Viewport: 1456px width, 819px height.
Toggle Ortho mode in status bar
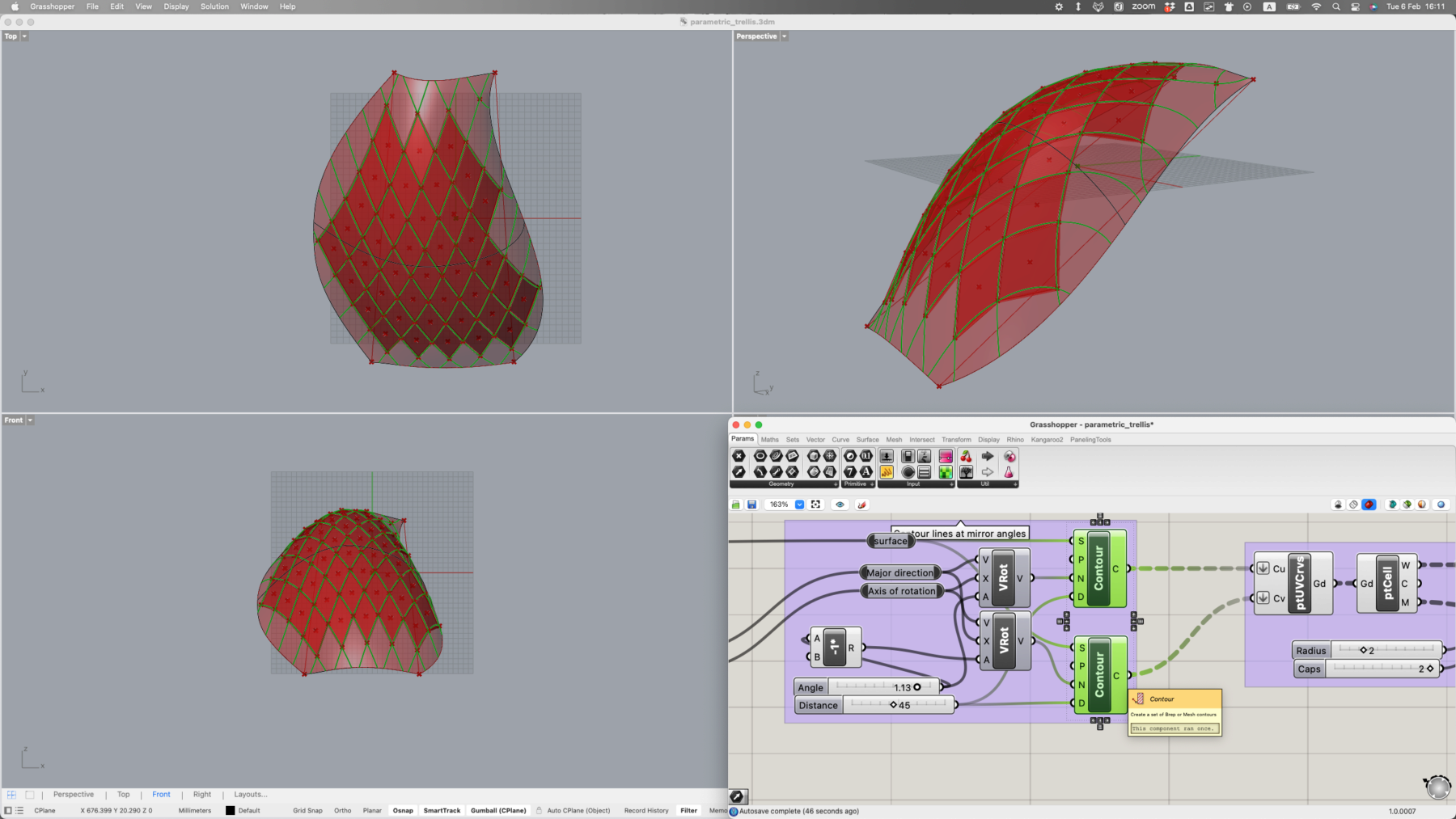[x=343, y=810]
